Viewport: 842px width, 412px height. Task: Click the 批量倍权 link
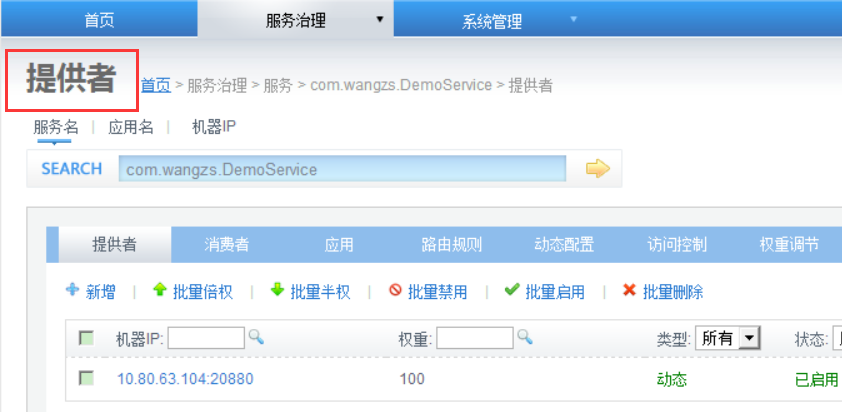point(203,292)
